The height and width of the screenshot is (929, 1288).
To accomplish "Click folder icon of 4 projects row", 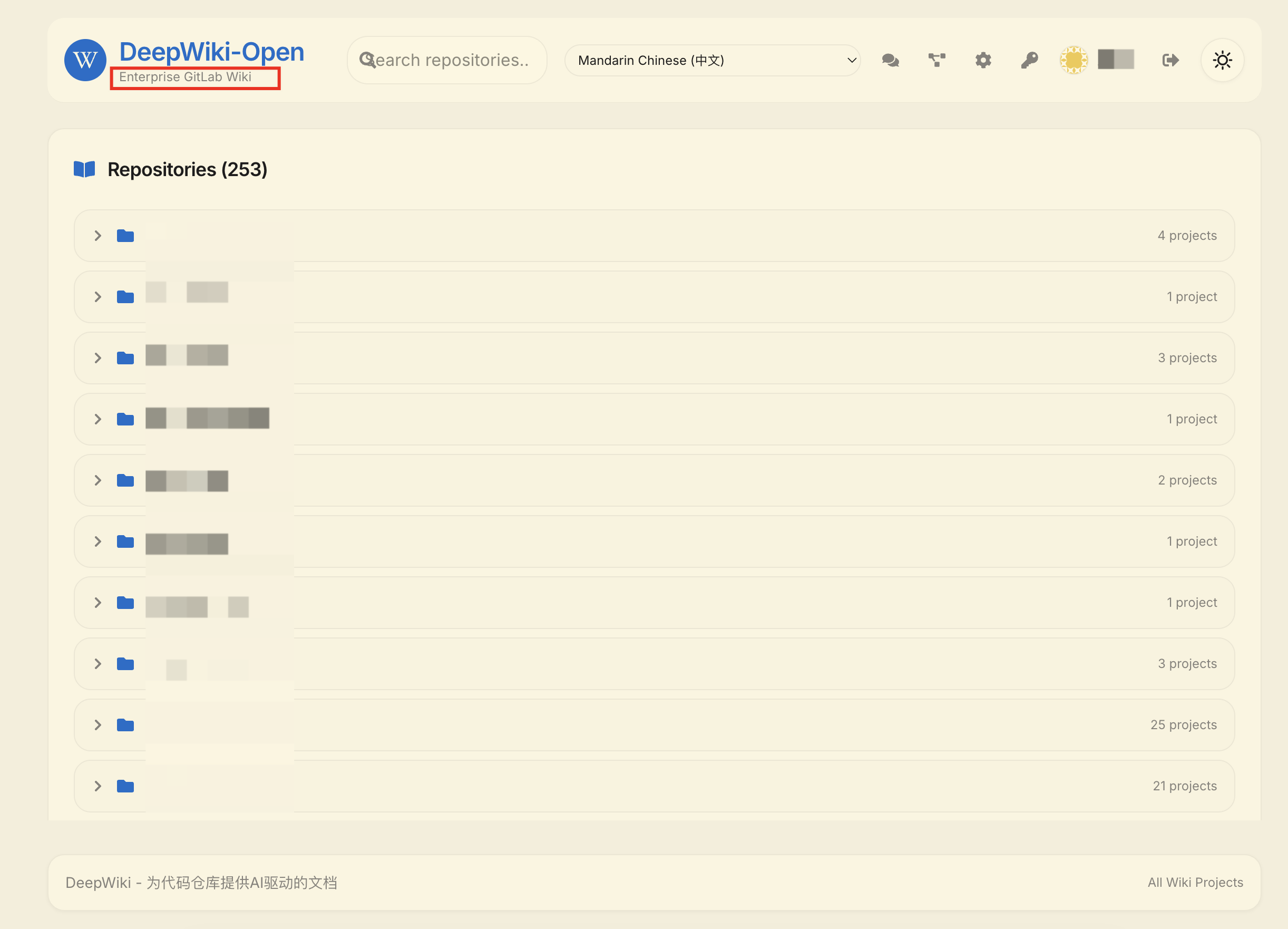I will point(125,236).
